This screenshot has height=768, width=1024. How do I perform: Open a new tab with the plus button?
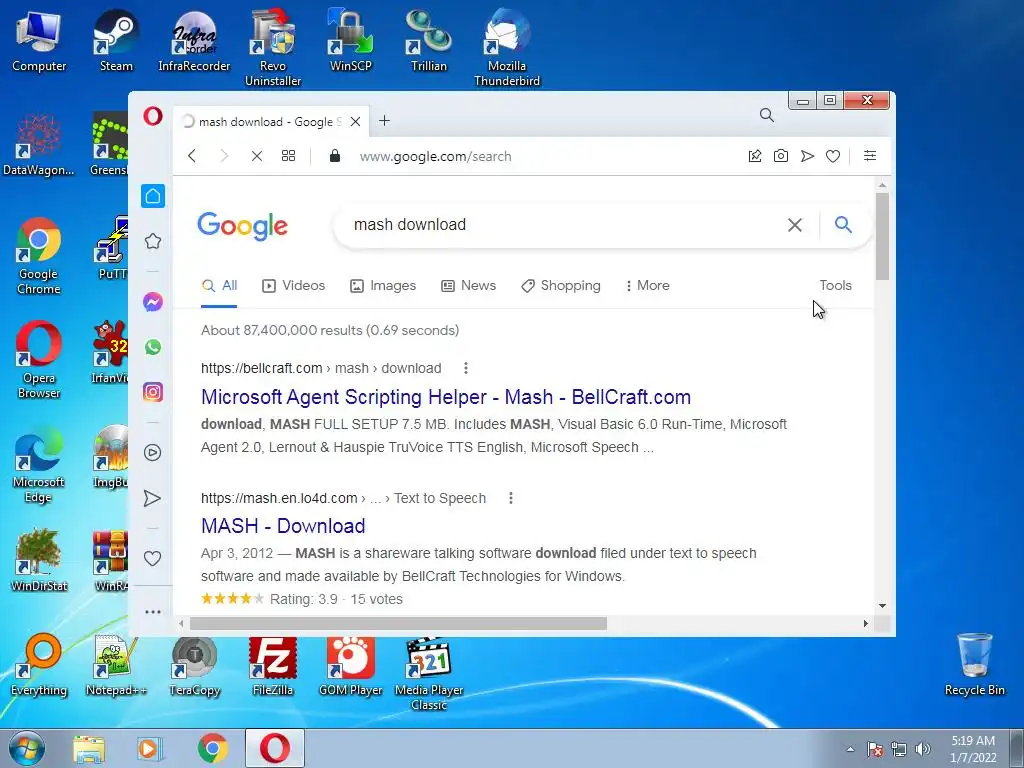[x=385, y=121]
